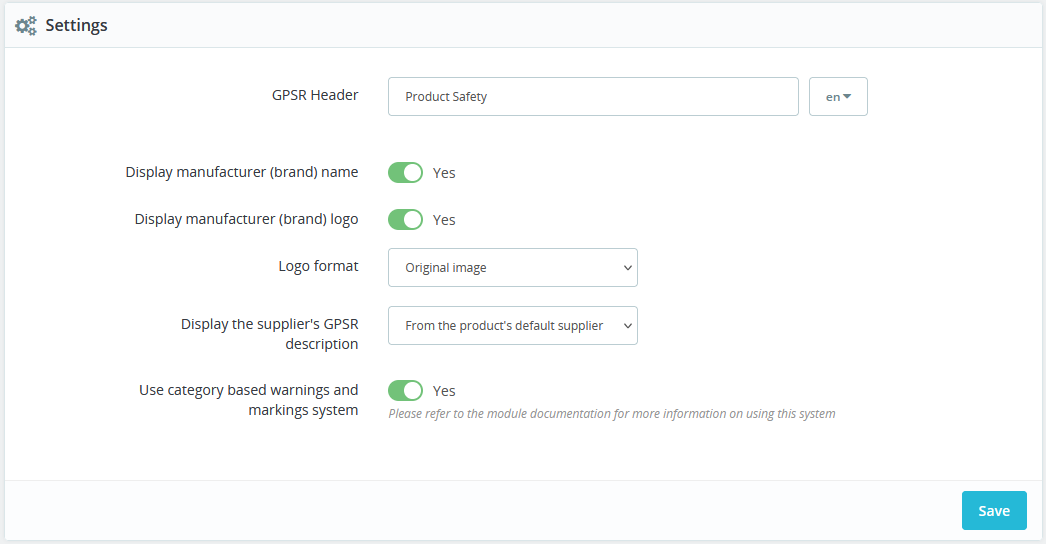Click 'Display manufacturer (brand) name' label
Viewport: 1046px width, 544px height.
242,172
